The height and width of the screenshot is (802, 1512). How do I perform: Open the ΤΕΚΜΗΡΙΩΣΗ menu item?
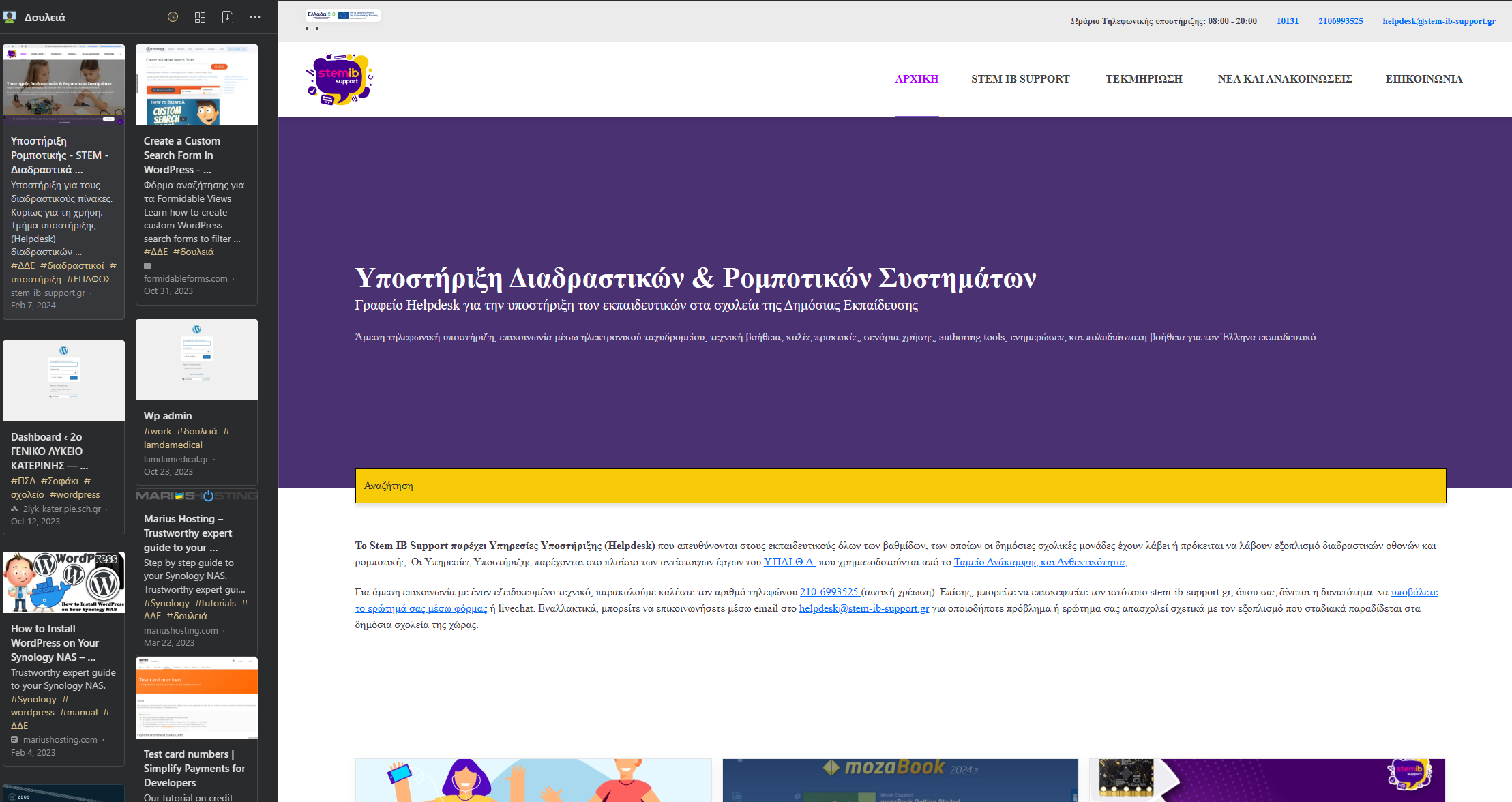pos(1144,79)
